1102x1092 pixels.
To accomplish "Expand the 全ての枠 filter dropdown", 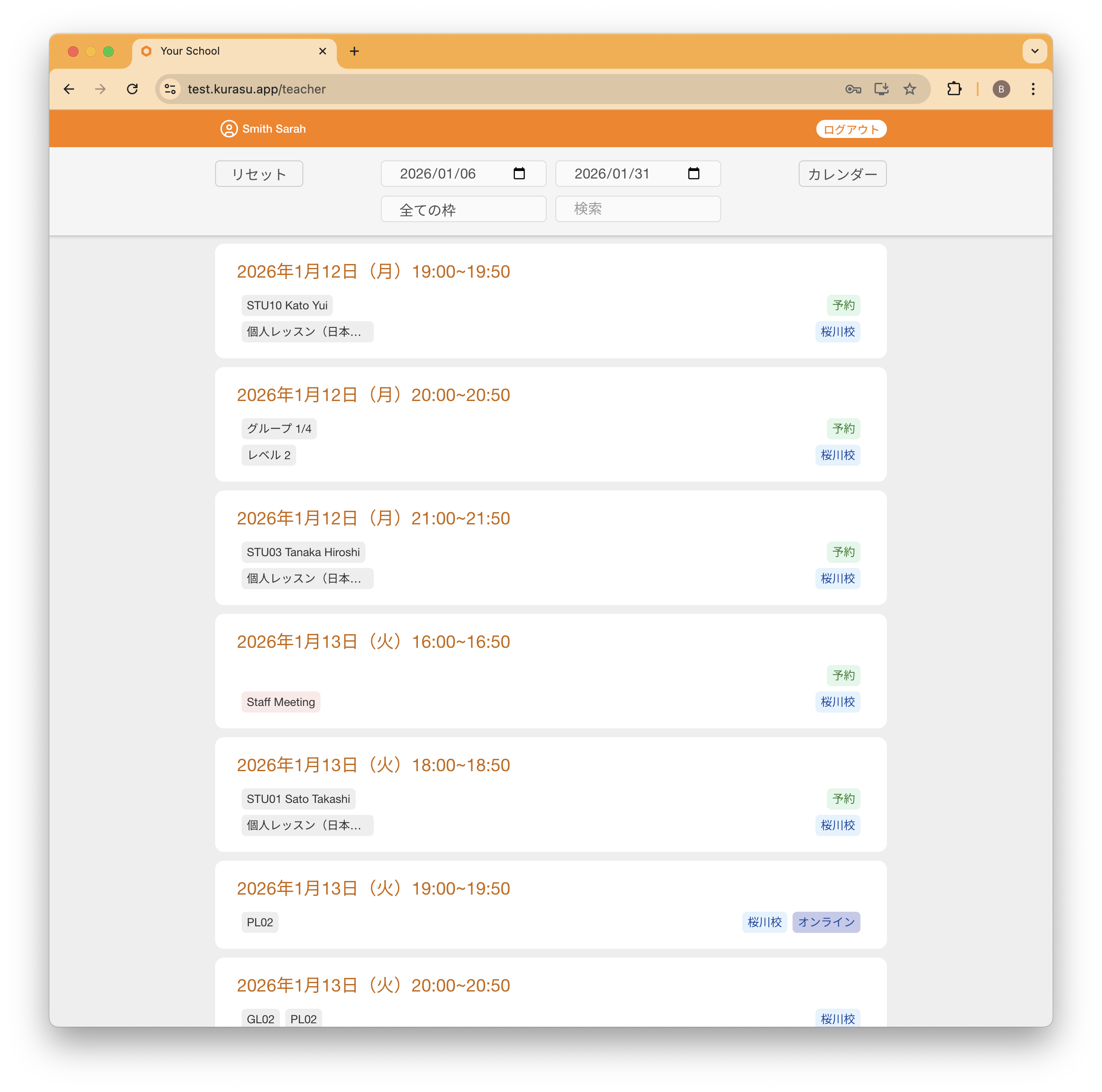I will [463, 209].
